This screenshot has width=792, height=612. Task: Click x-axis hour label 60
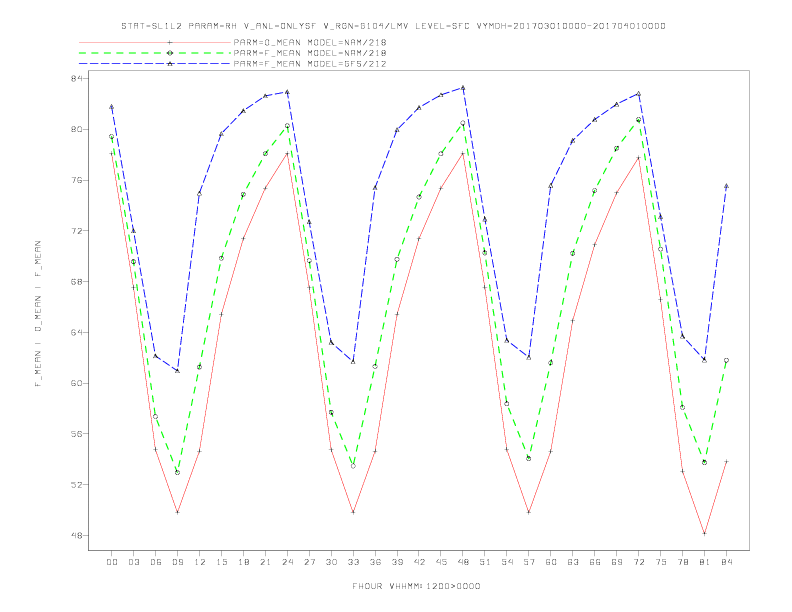[551, 562]
